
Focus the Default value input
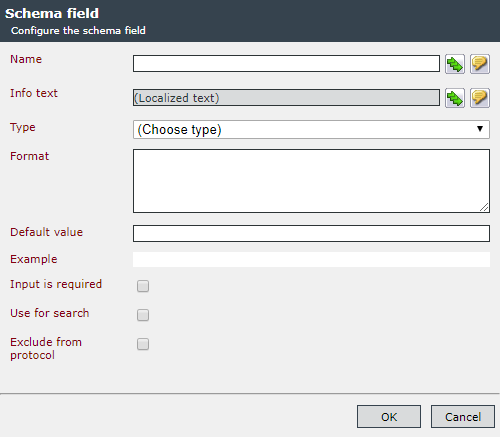[x=311, y=233]
